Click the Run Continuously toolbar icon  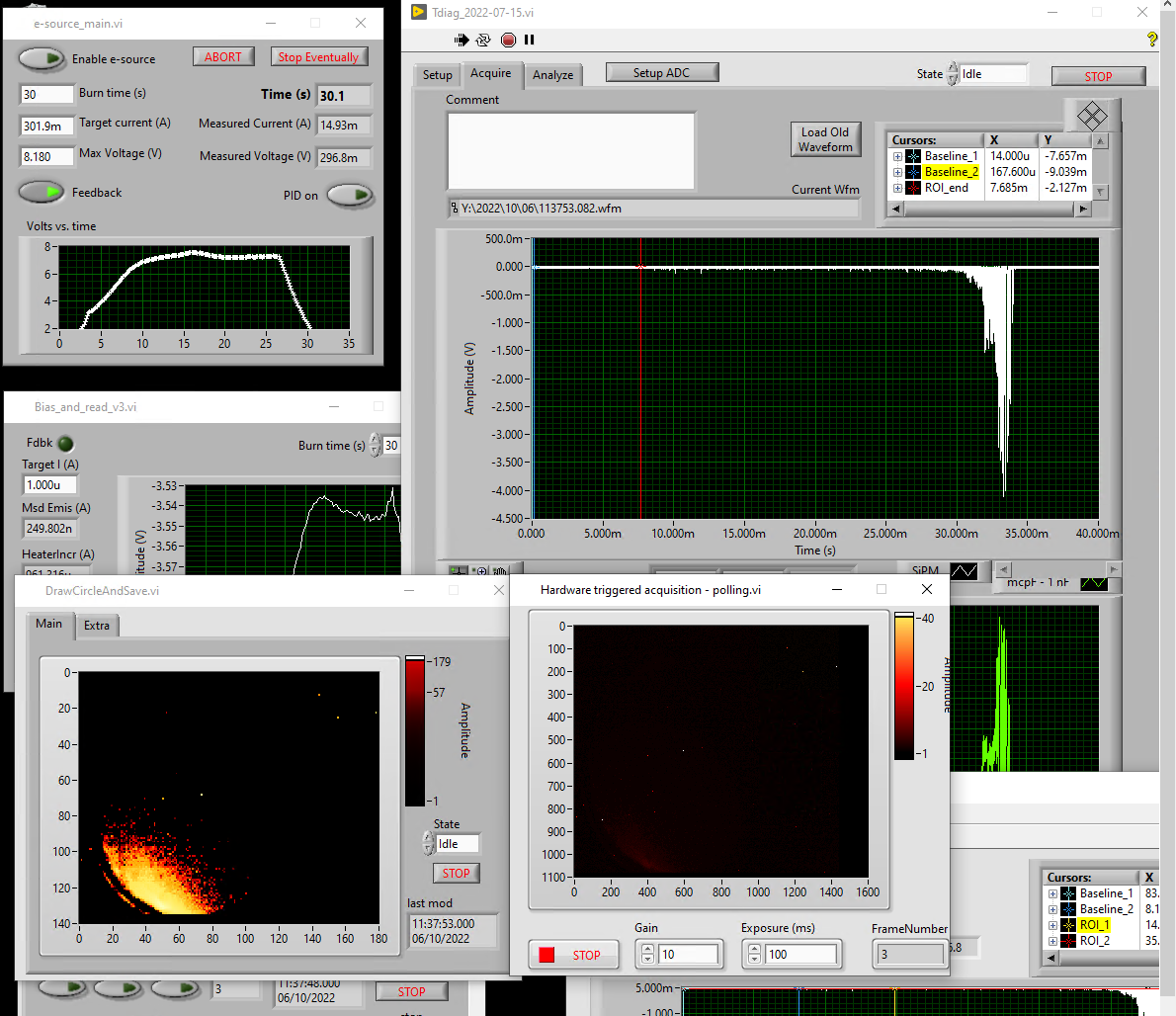click(483, 40)
